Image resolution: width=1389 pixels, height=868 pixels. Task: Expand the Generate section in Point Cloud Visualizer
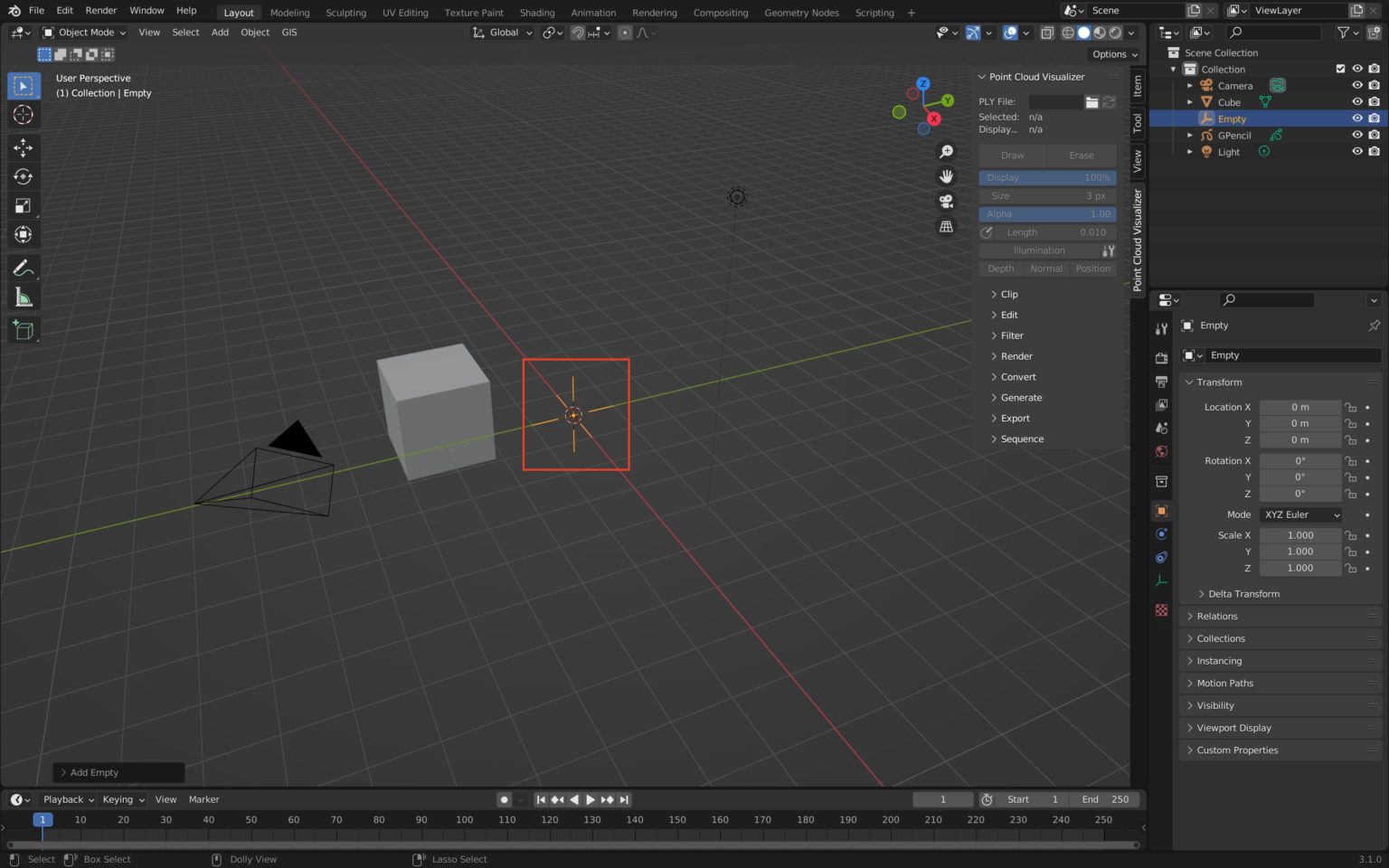(1020, 397)
